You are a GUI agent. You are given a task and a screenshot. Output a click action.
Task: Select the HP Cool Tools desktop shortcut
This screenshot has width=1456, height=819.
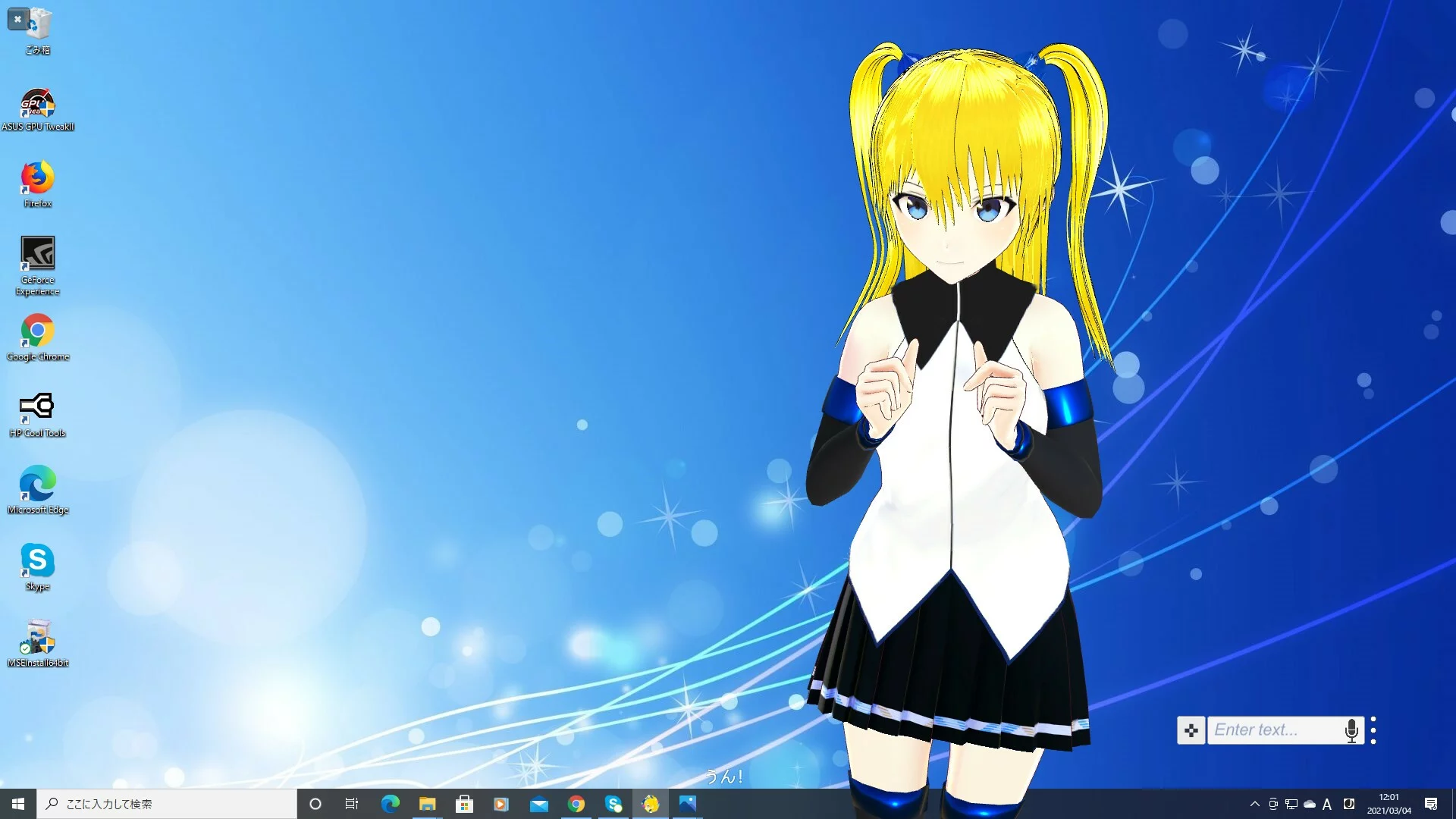tap(38, 415)
